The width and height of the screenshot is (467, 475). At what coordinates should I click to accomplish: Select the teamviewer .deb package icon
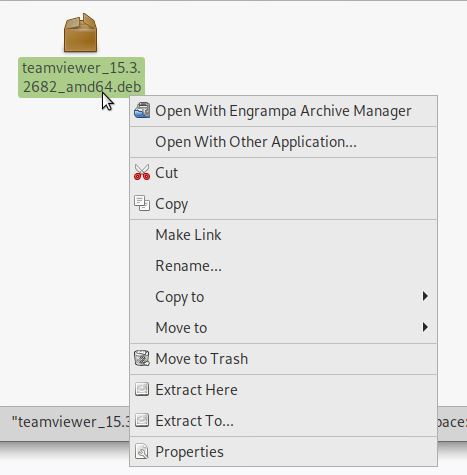click(80, 33)
